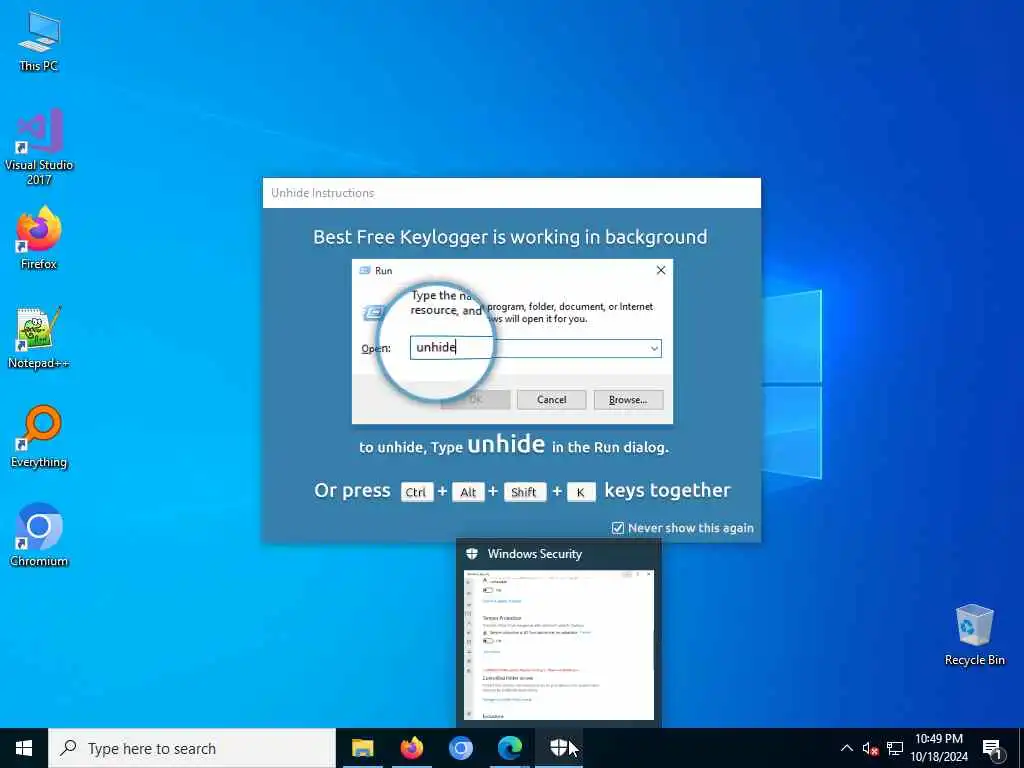Click the large unhide word in instructions
This screenshot has width=1024, height=768.
coord(506,444)
